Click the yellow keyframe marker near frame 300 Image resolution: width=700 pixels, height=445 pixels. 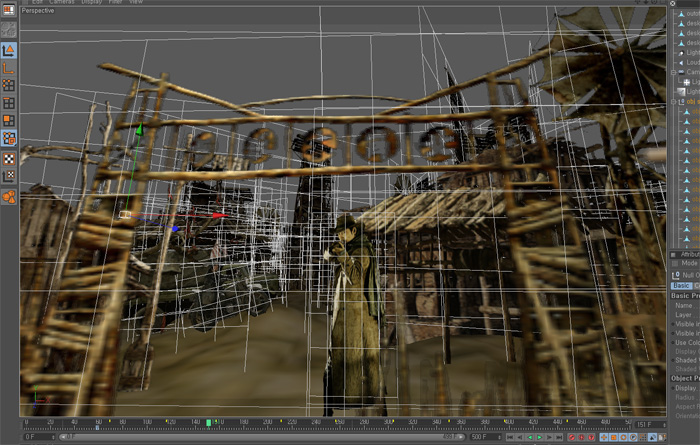392,420
